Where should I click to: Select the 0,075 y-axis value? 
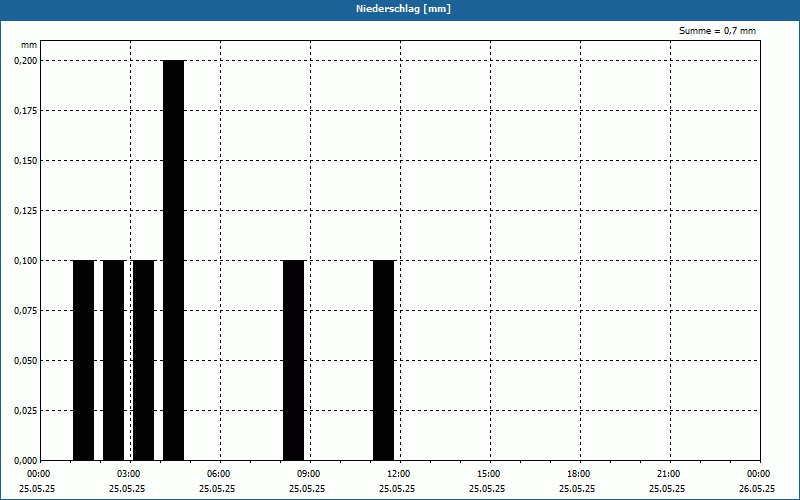click(x=26, y=311)
